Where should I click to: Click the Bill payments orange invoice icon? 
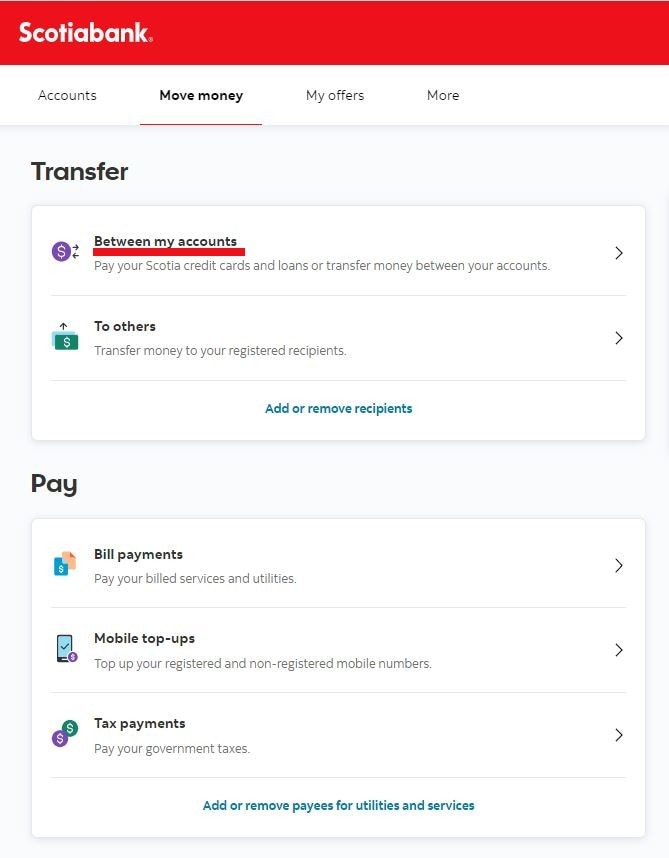point(64,564)
